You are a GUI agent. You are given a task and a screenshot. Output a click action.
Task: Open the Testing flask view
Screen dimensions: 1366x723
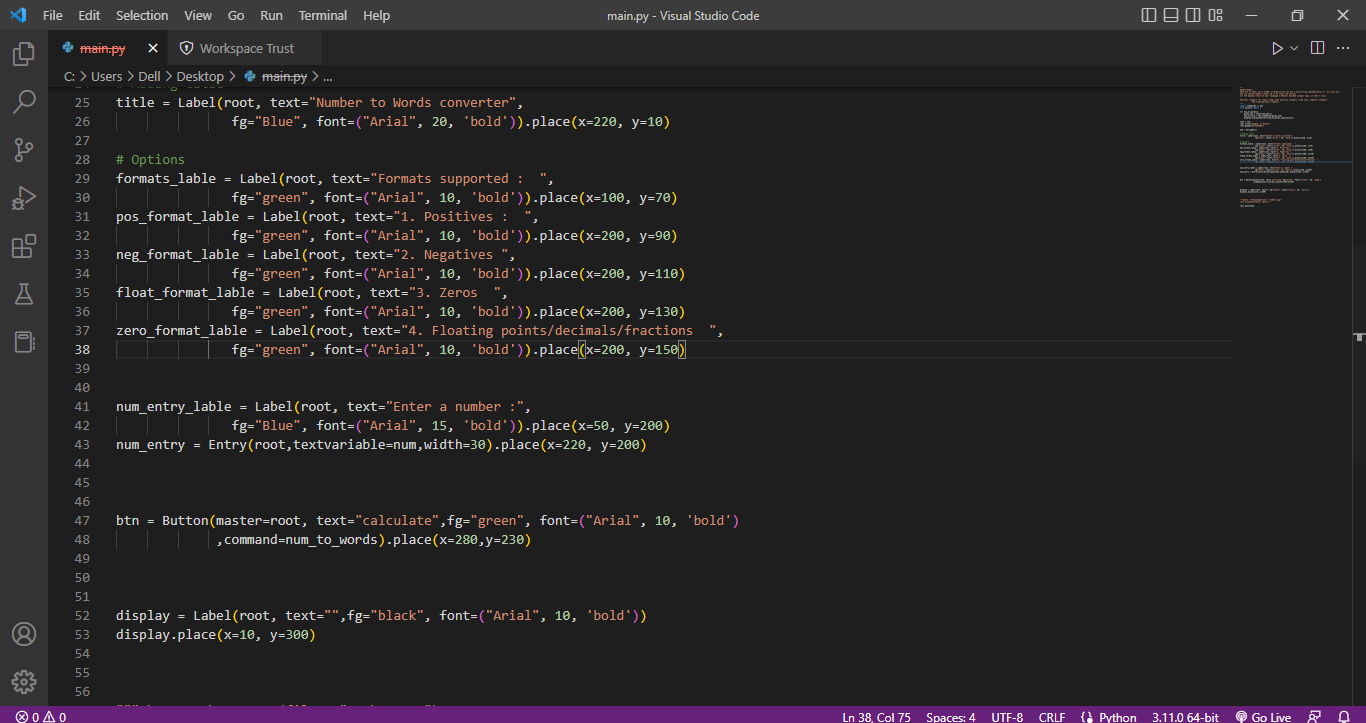24,294
